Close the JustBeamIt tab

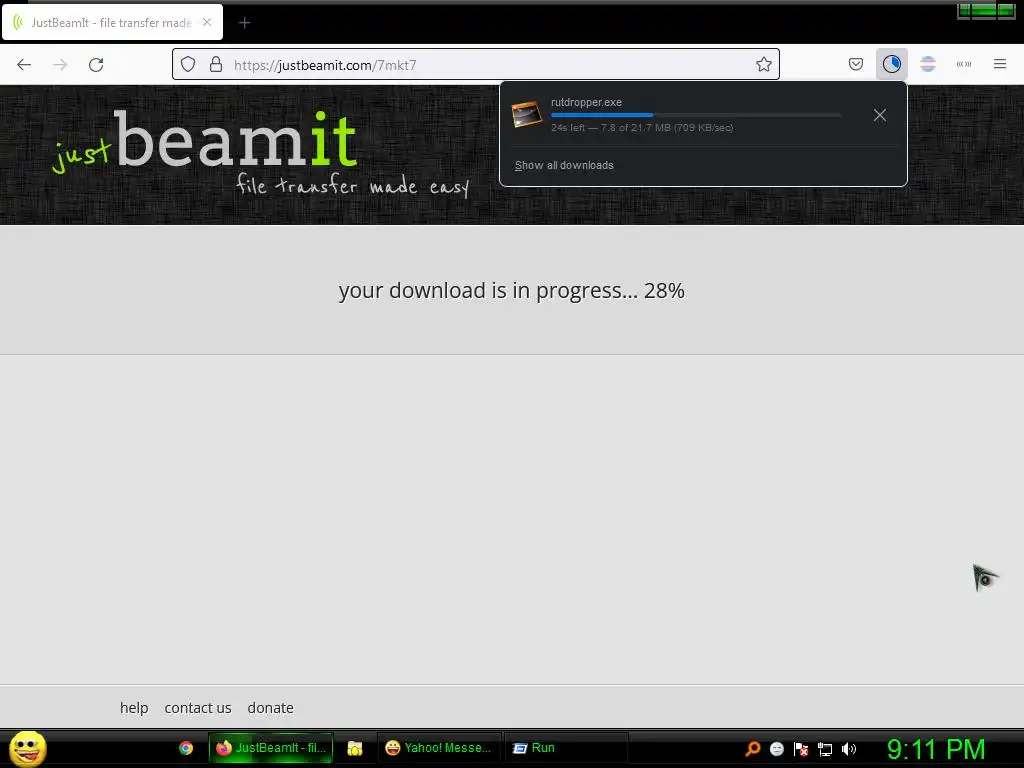(x=207, y=22)
